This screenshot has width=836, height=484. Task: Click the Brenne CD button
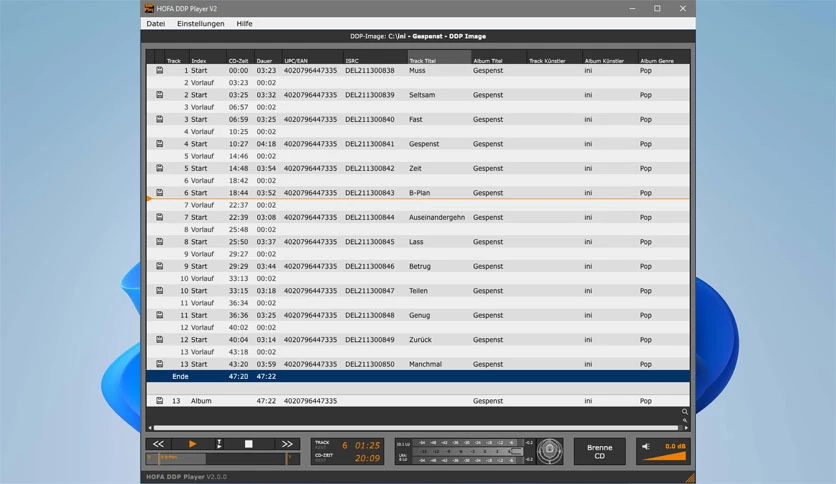pyautogui.click(x=599, y=451)
